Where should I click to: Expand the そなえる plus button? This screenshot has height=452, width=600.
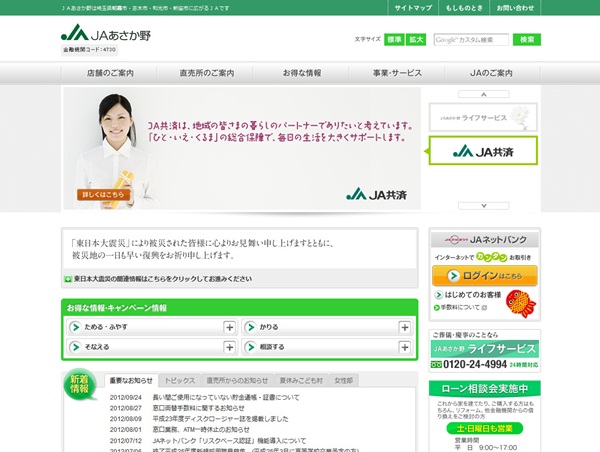(230, 347)
